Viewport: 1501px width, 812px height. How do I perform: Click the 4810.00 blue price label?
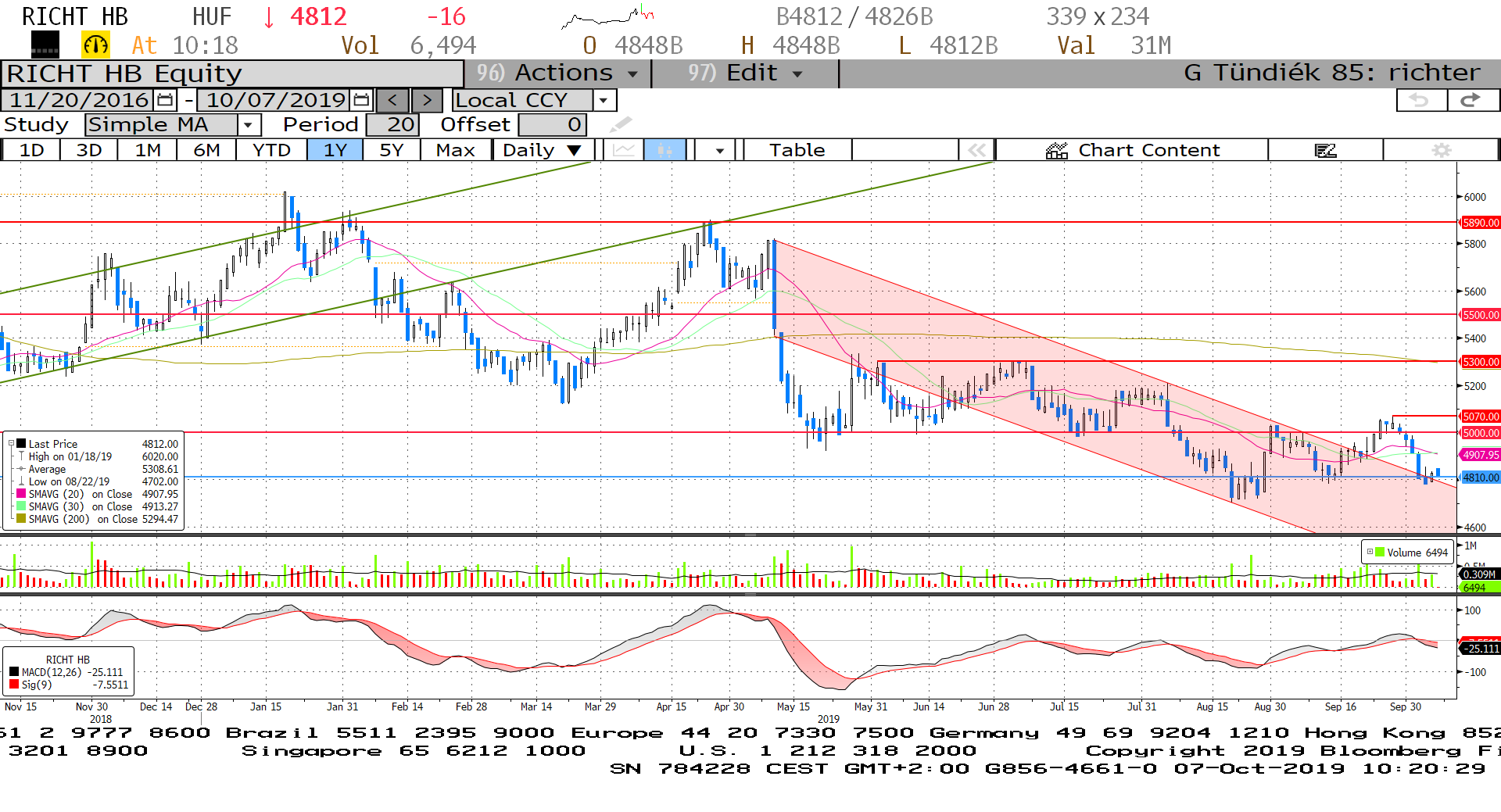pyautogui.click(x=1480, y=477)
